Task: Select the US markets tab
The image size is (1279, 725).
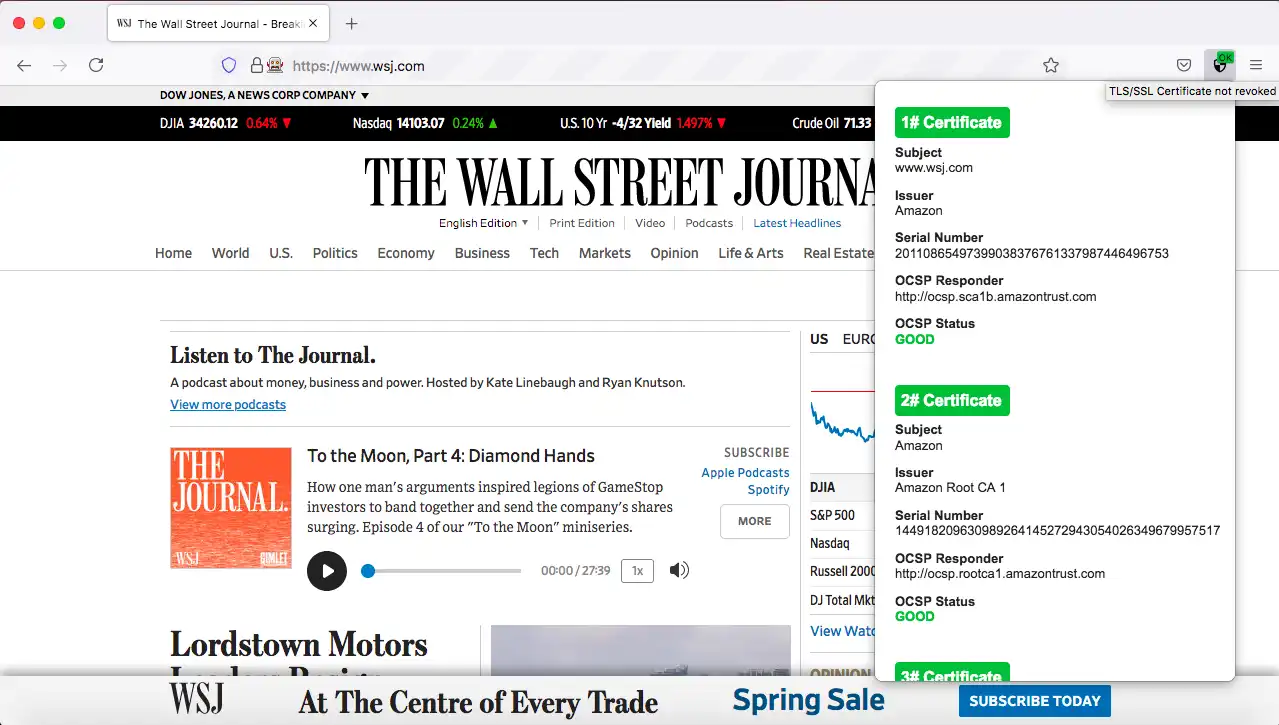Action: click(819, 339)
